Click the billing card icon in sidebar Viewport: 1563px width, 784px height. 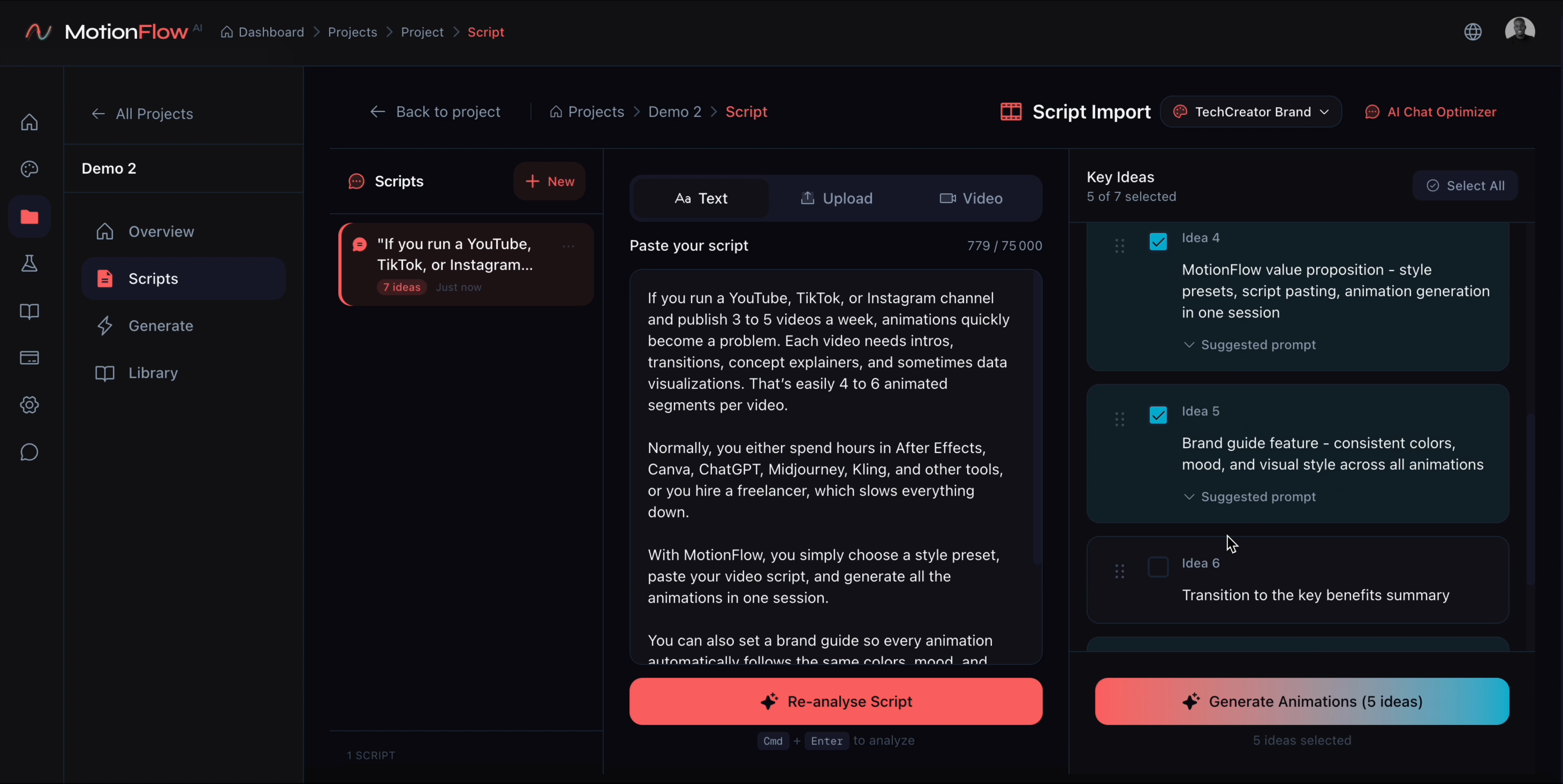[x=29, y=358]
